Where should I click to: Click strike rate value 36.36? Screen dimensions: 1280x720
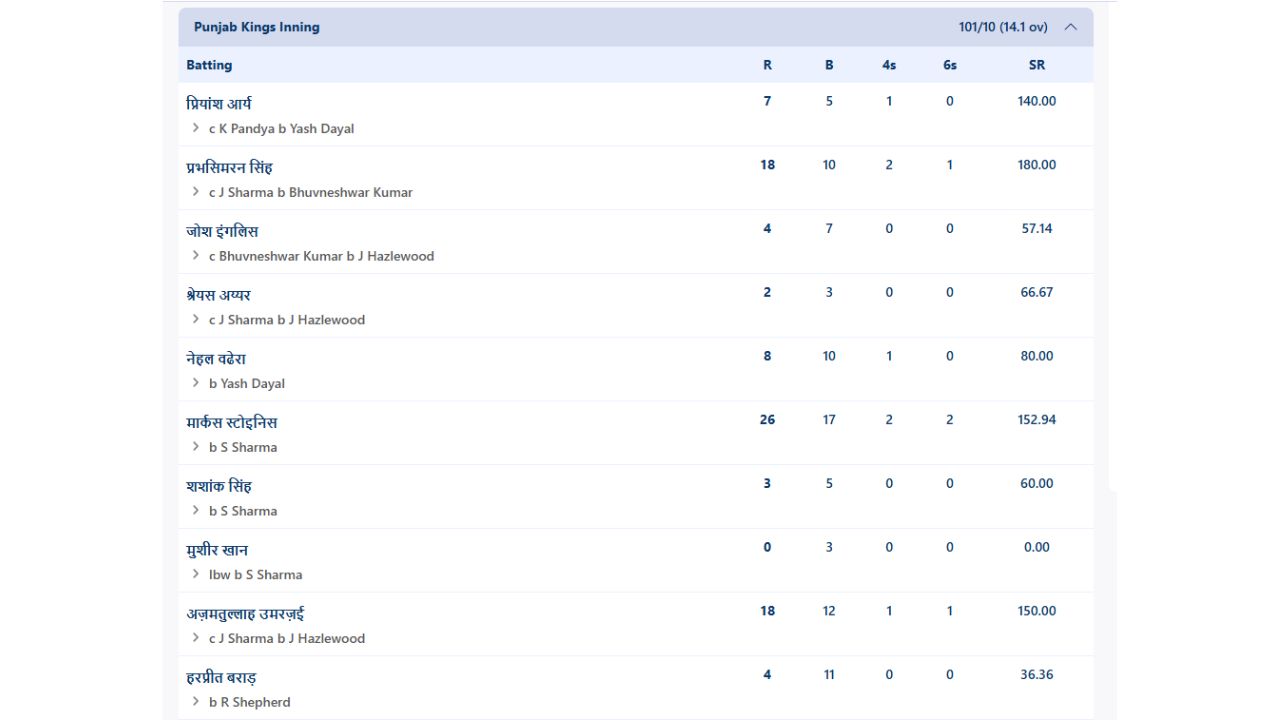[1037, 675]
